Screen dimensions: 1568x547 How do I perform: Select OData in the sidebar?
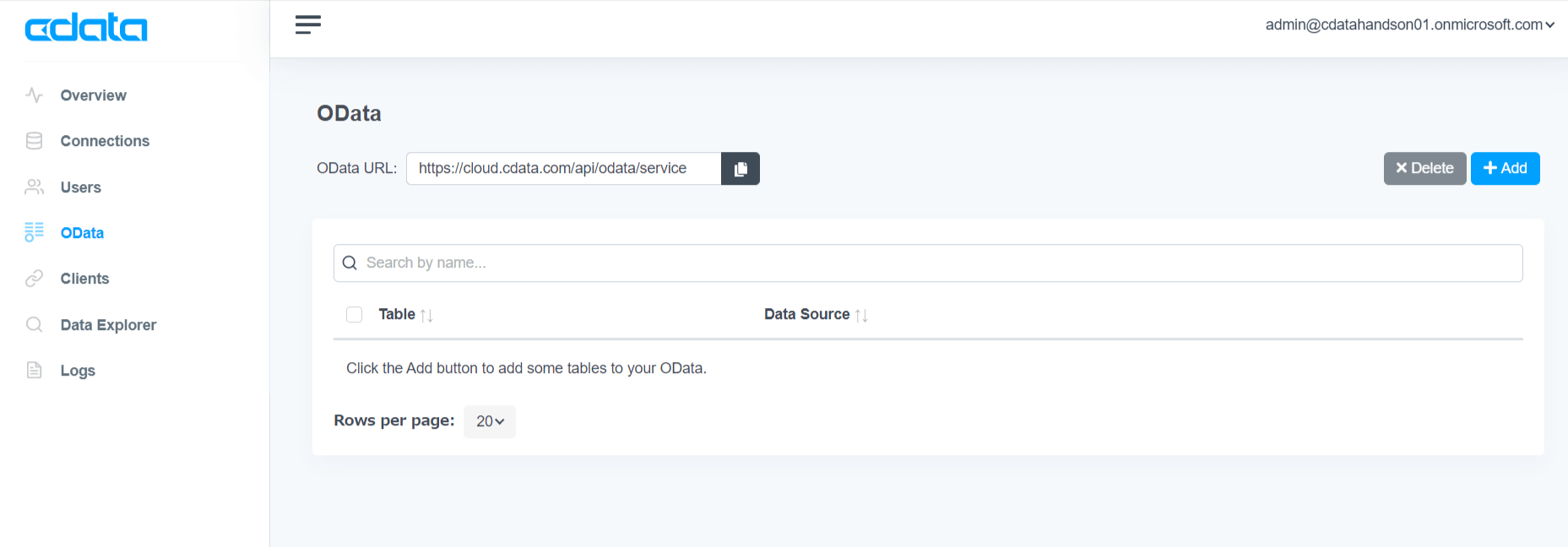tap(82, 233)
